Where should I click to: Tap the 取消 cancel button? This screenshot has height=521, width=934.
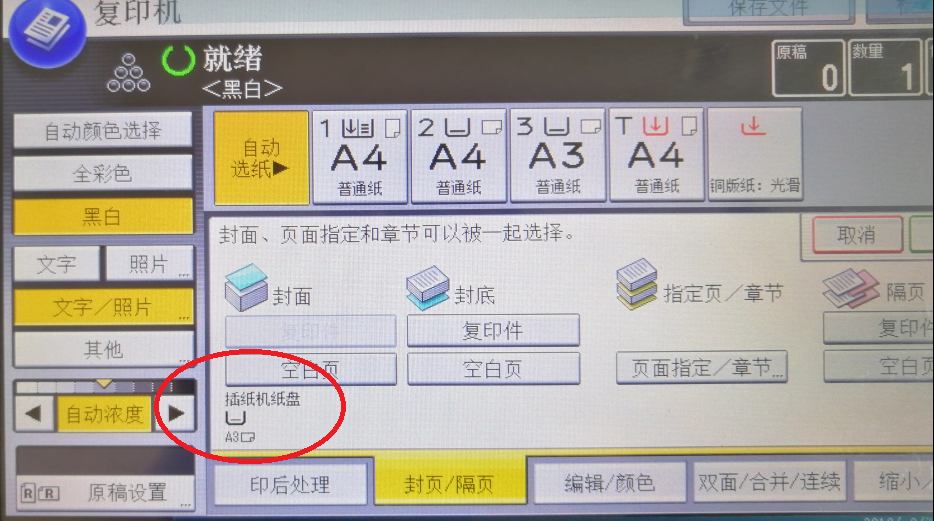click(857, 235)
